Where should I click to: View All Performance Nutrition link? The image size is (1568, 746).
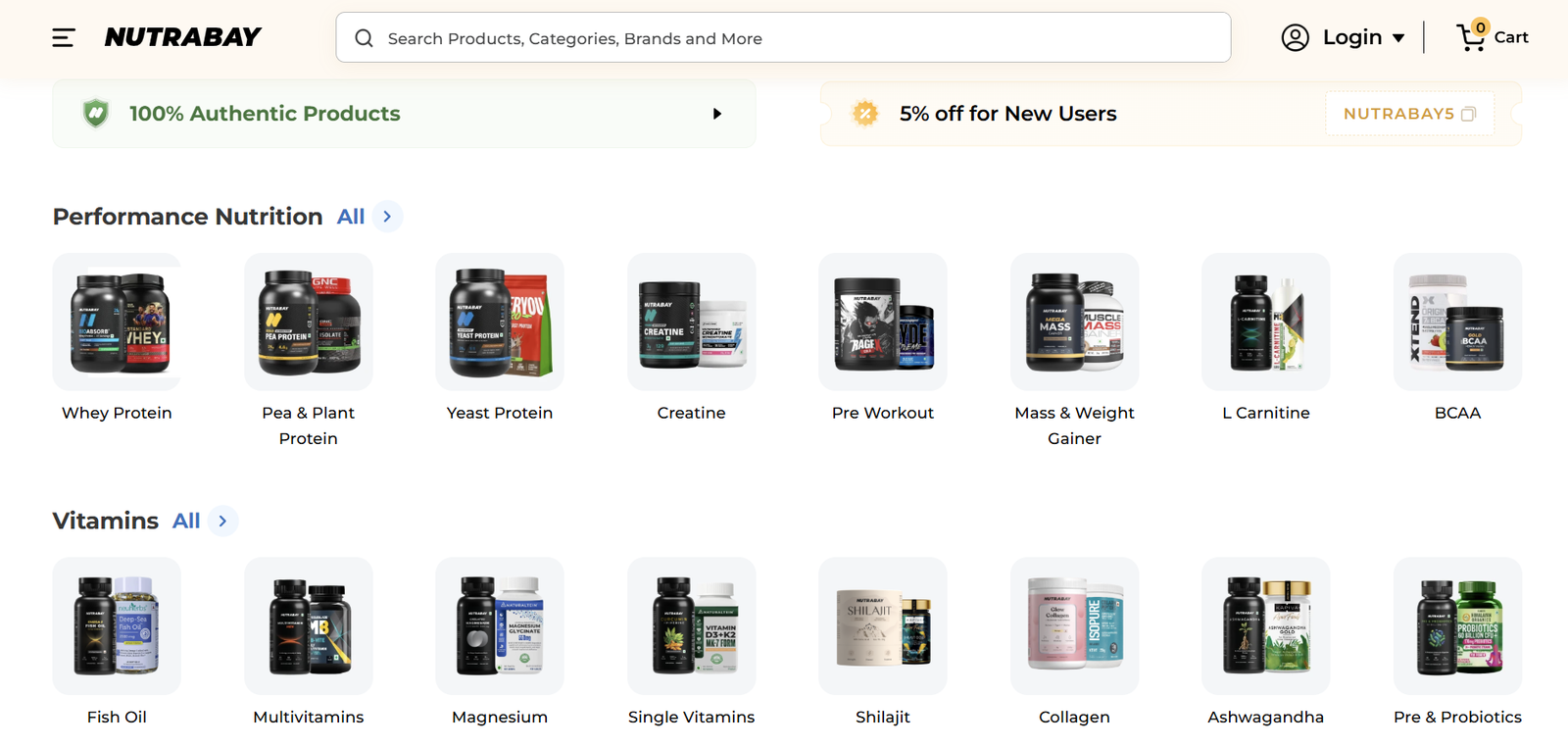point(351,217)
